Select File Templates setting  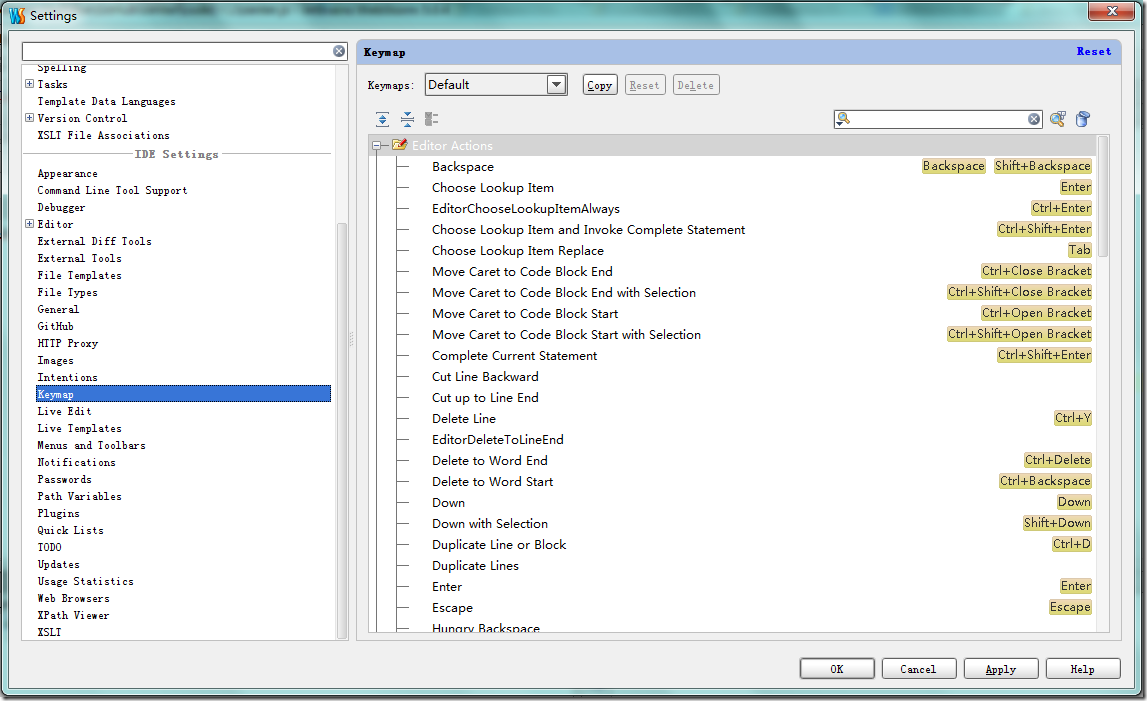(x=80, y=275)
